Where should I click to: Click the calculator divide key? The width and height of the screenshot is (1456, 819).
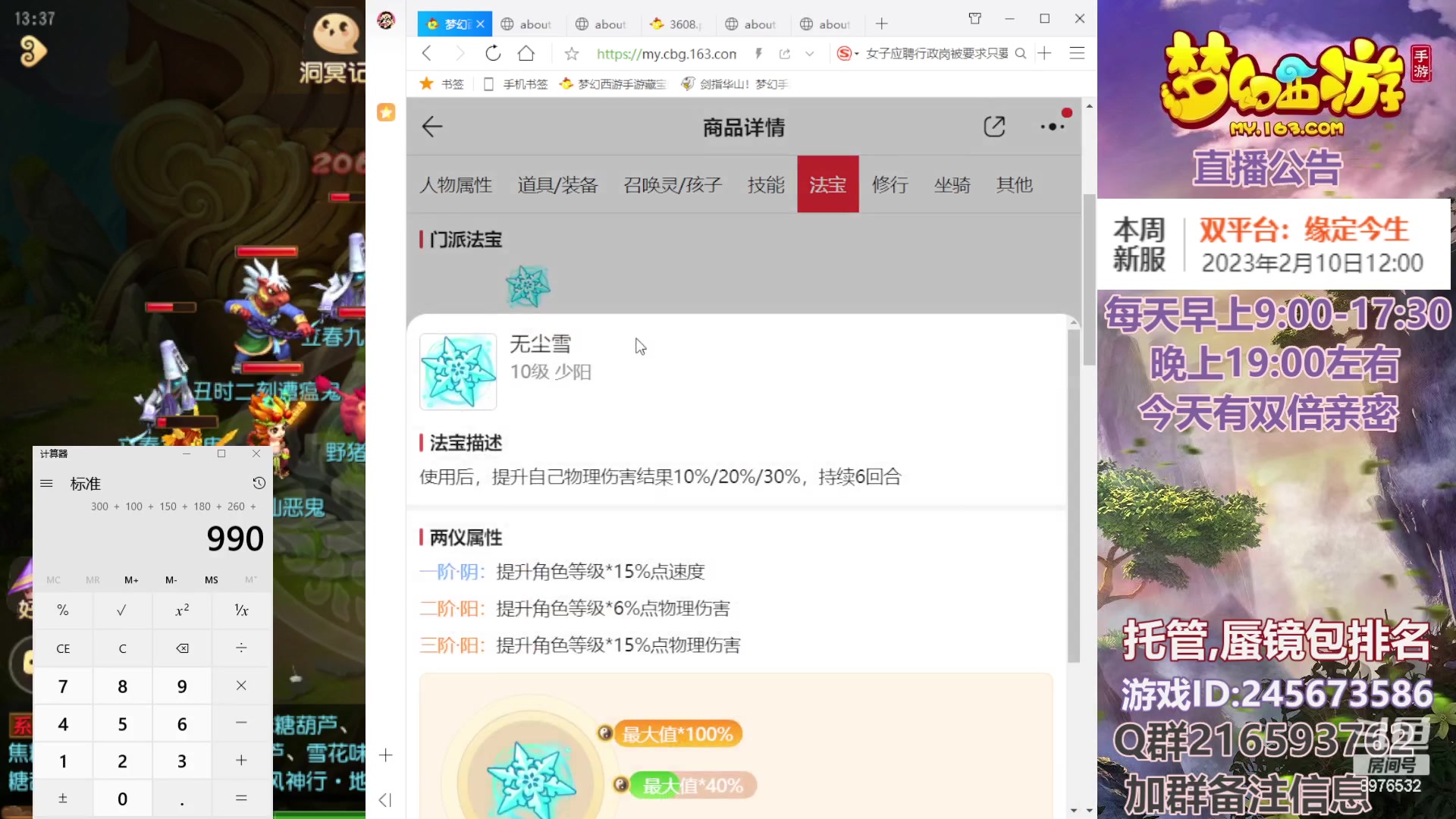click(241, 648)
